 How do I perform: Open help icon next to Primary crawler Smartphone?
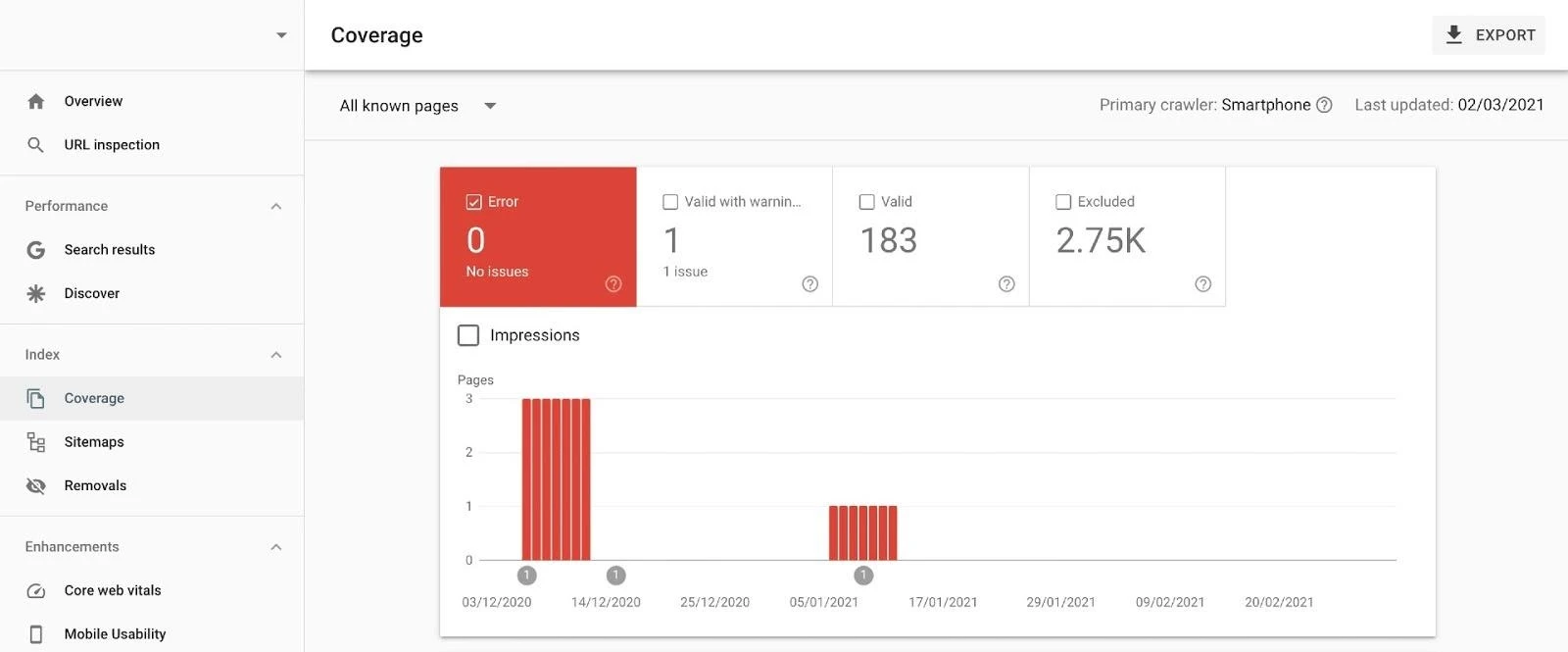(1324, 105)
